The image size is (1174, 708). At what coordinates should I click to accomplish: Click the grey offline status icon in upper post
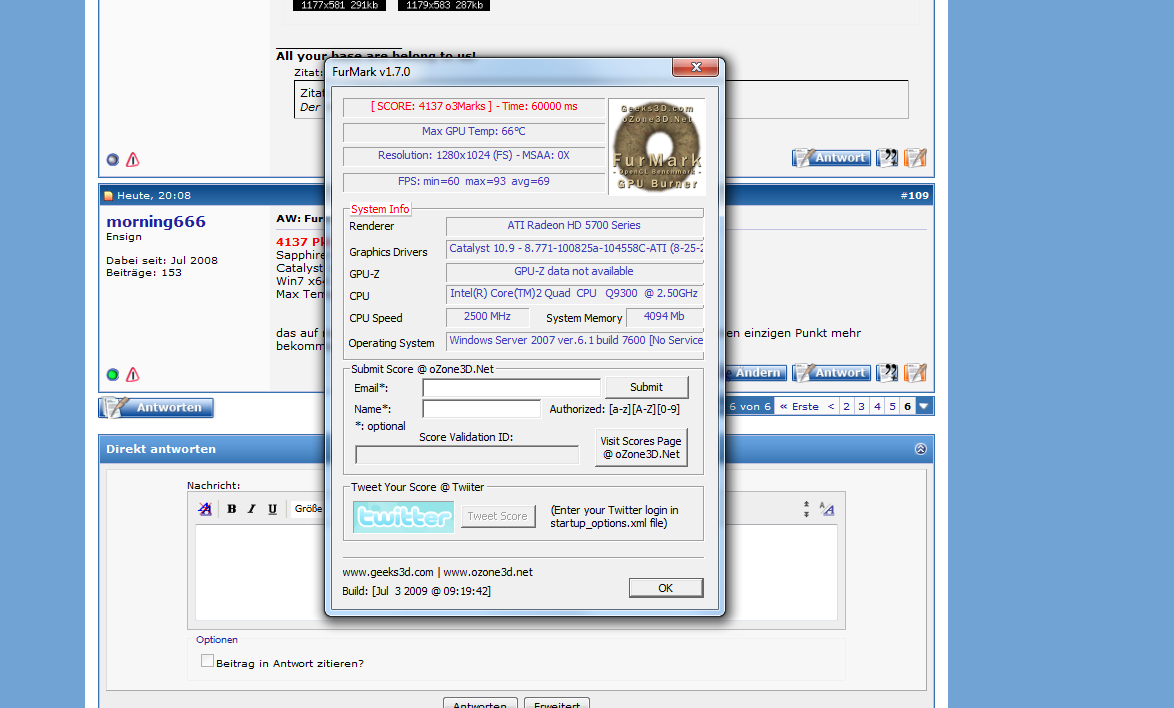112,159
